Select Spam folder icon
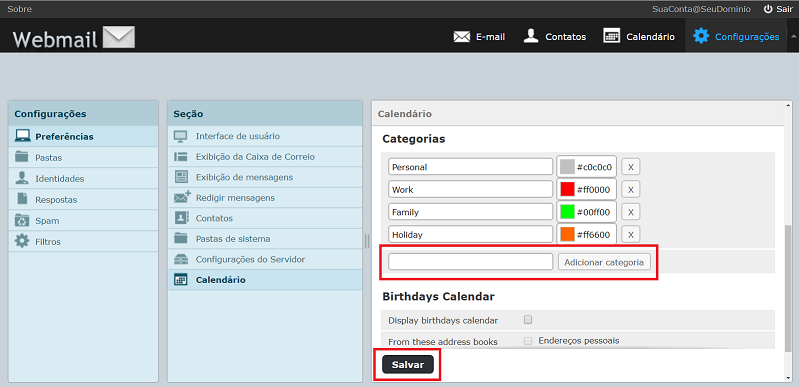This screenshot has height=387, width=799. pyautogui.click(x=22, y=220)
